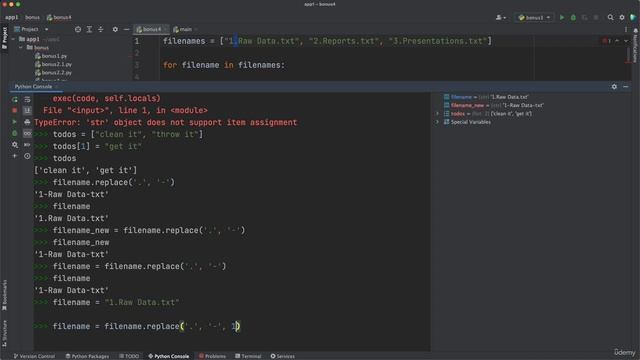Viewport: 640px width, 360px height.
Task: Select filename_new variable in variables pane
Action: pos(493,105)
